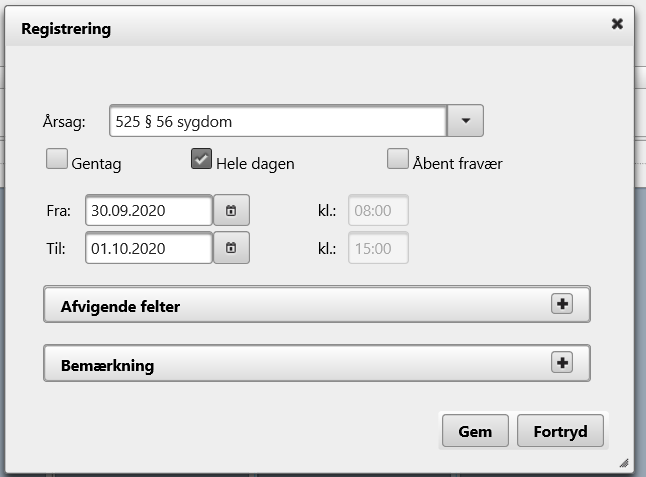Open calendar picker for Fra date

coord(231,211)
